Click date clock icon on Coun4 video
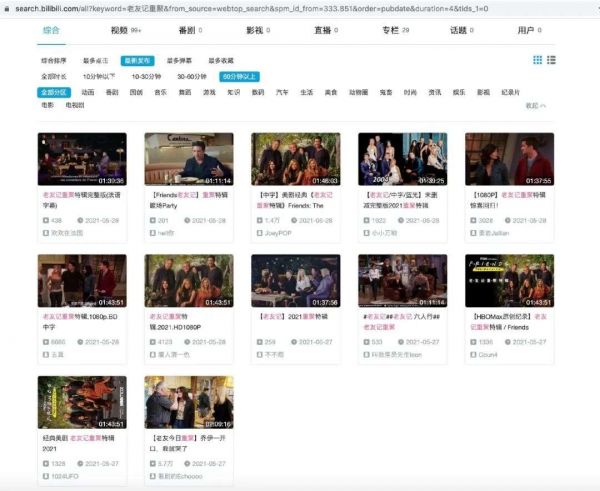The height and width of the screenshot is (491, 600). (514, 341)
